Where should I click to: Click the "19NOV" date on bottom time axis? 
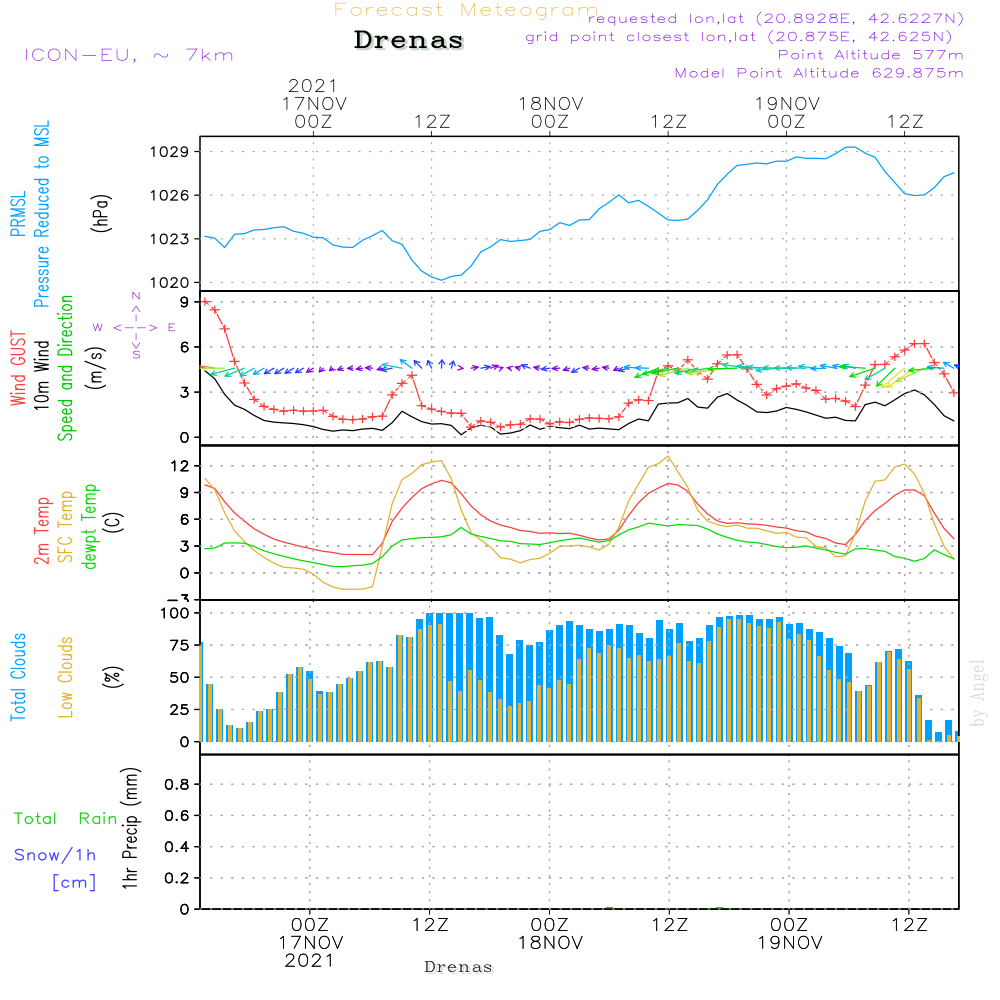tap(790, 943)
